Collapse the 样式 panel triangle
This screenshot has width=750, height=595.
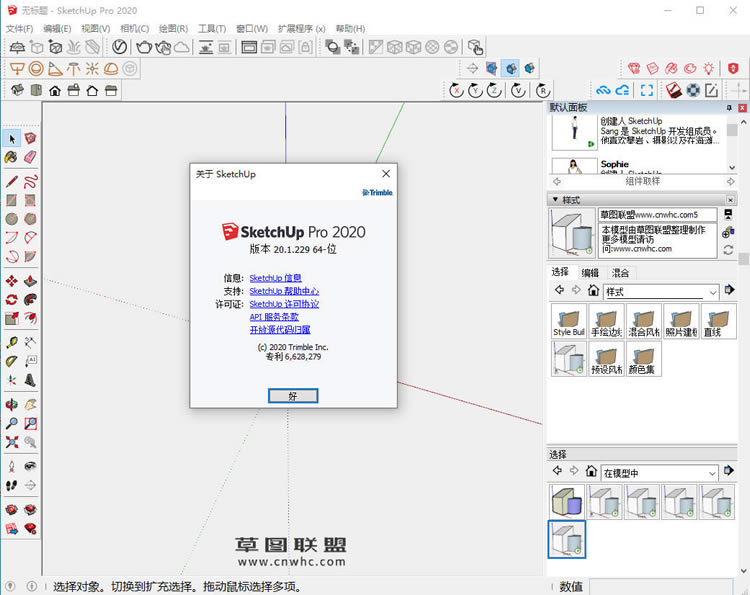click(555, 199)
